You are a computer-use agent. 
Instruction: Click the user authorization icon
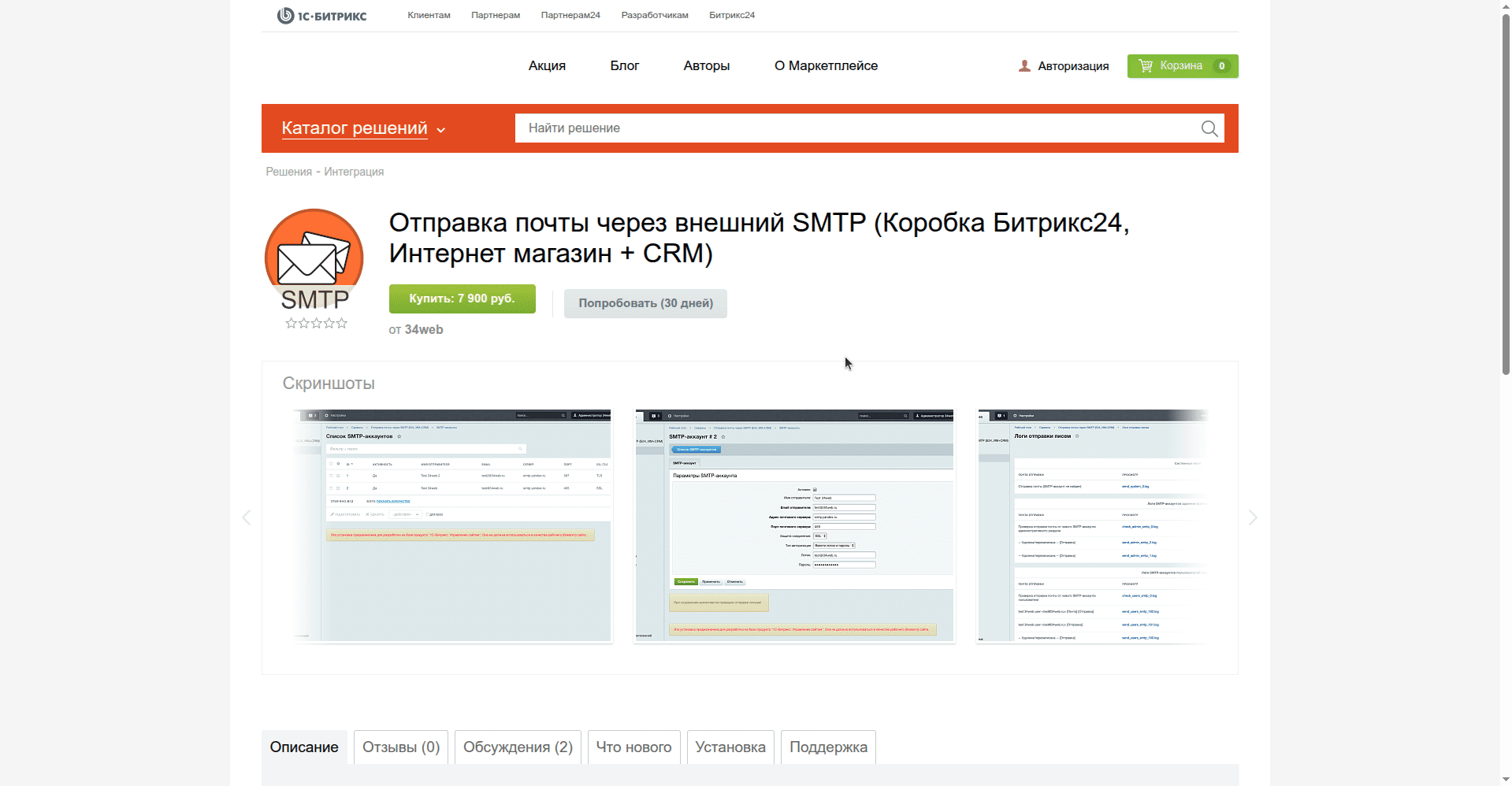[1024, 66]
